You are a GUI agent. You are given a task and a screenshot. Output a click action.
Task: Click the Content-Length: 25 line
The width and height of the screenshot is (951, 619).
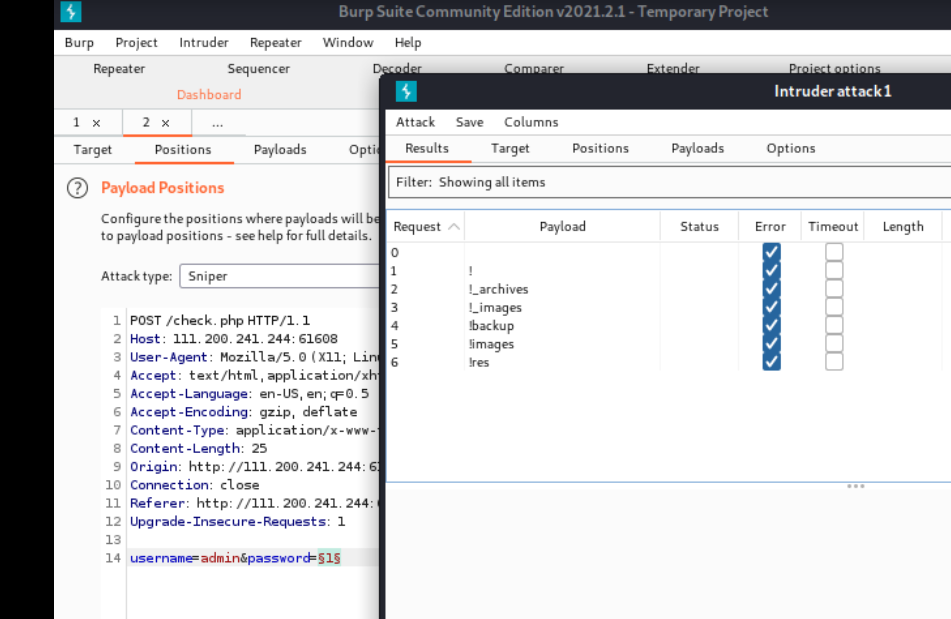pyautogui.click(x=198, y=449)
